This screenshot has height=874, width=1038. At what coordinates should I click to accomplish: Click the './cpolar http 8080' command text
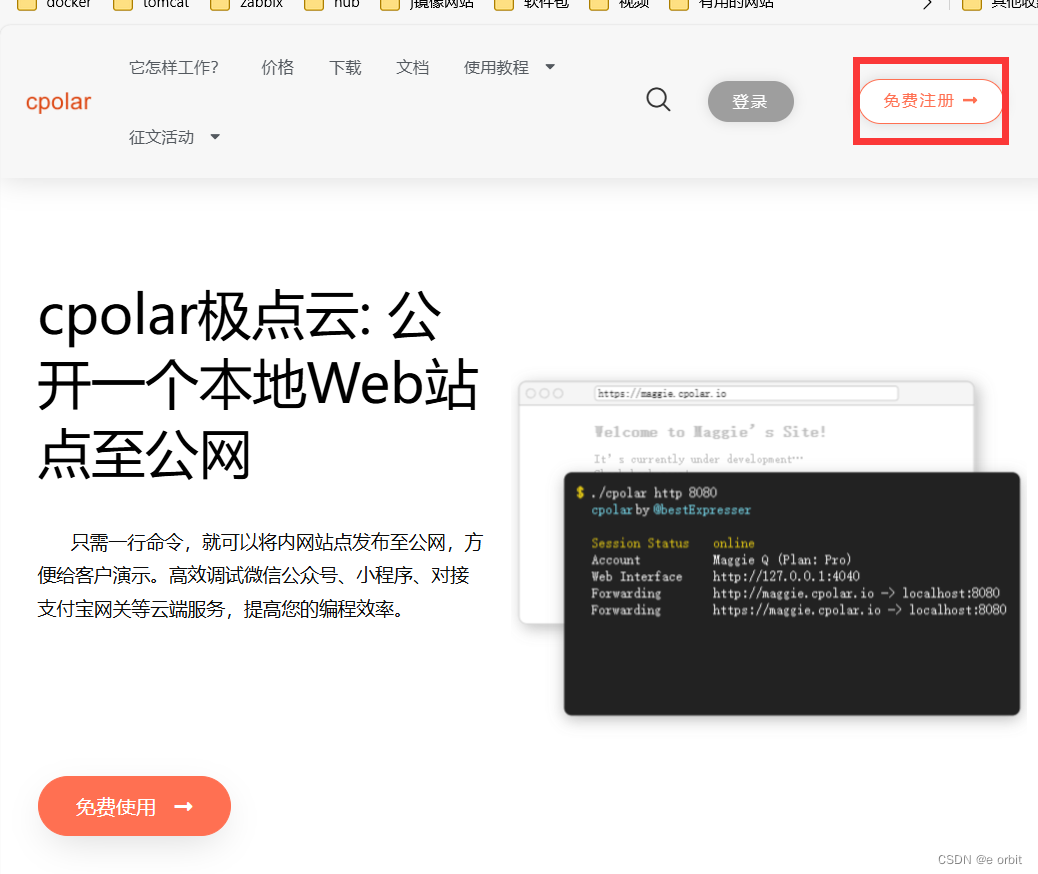point(654,493)
